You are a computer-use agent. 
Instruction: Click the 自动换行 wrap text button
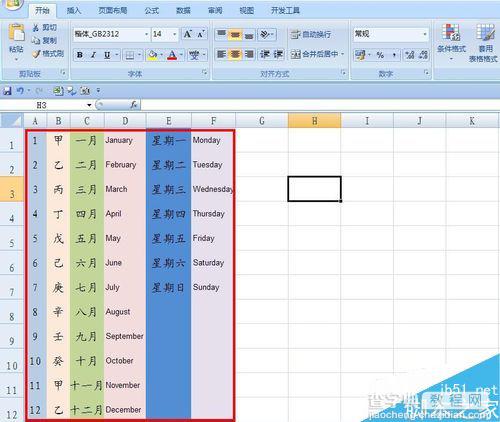pyautogui.click(x=311, y=34)
